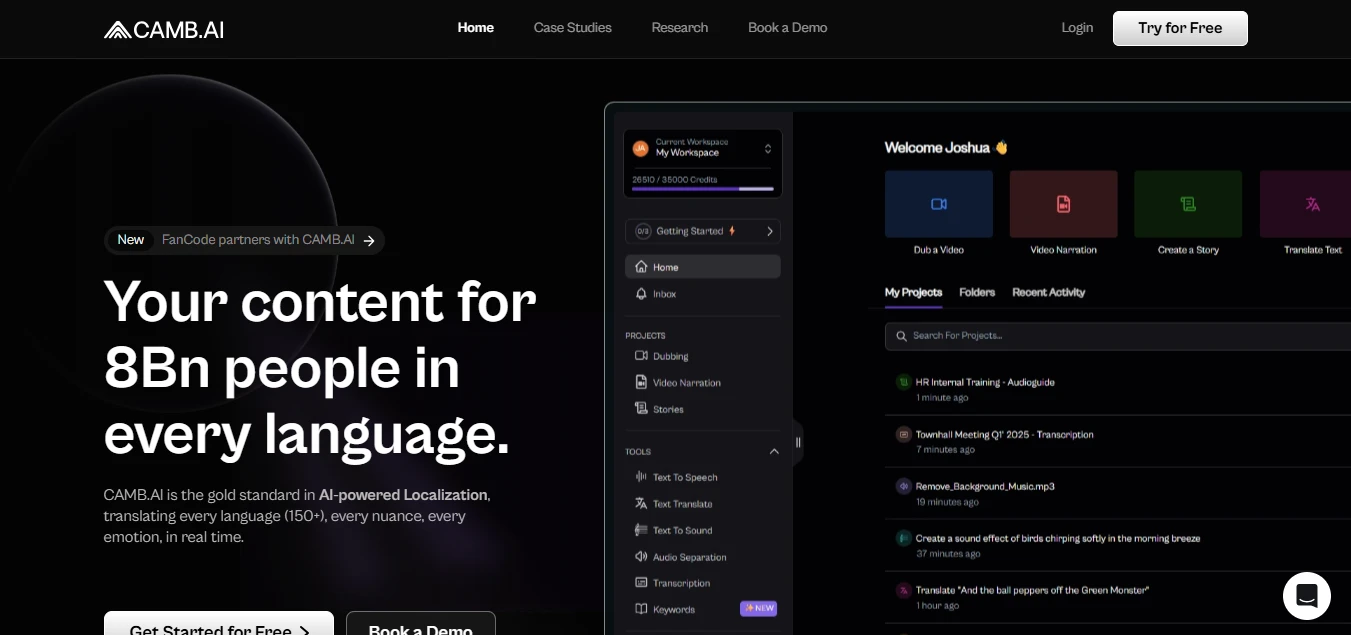The height and width of the screenshot is (635, 1351).
Task: Click the 'Welcome Joshua' heading
Action: point(946,148)
